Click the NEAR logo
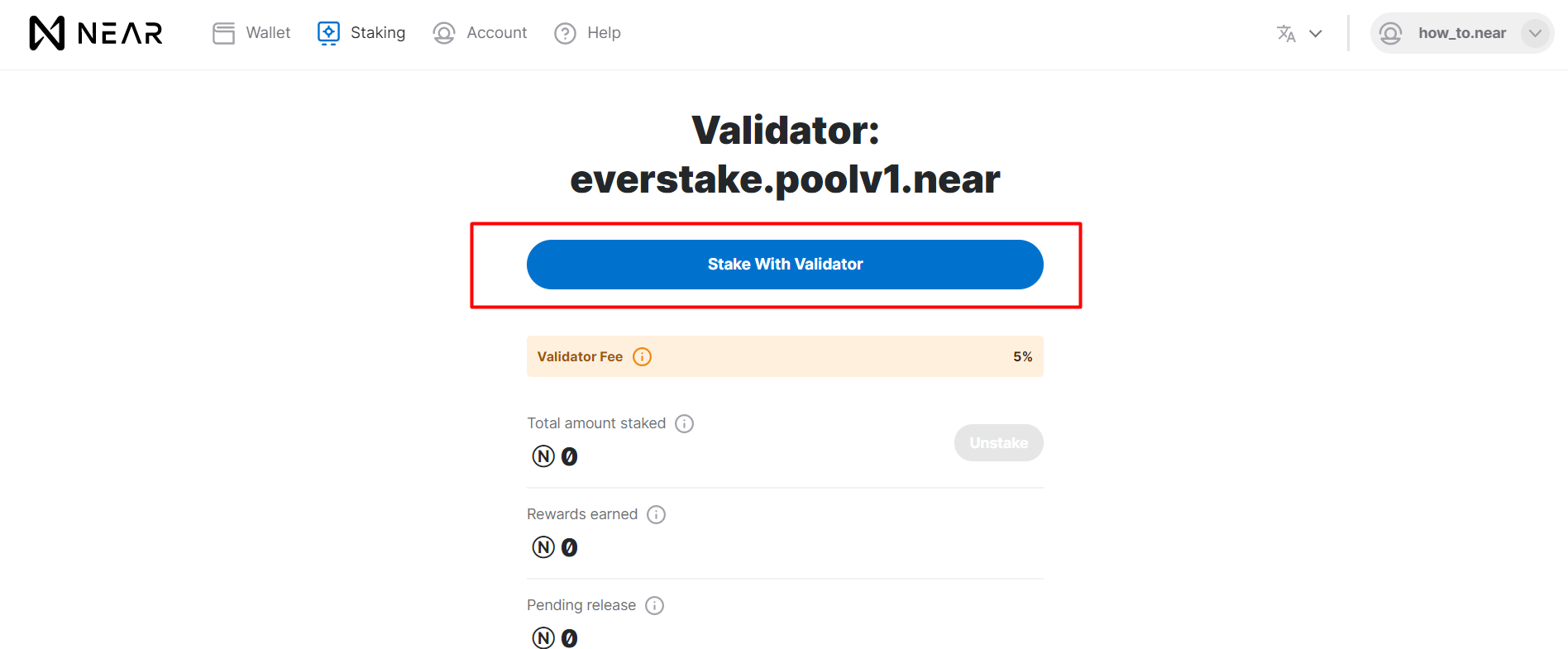This screenshot has height=649, width=1568. pyautogui.click(x=93, y=33)
